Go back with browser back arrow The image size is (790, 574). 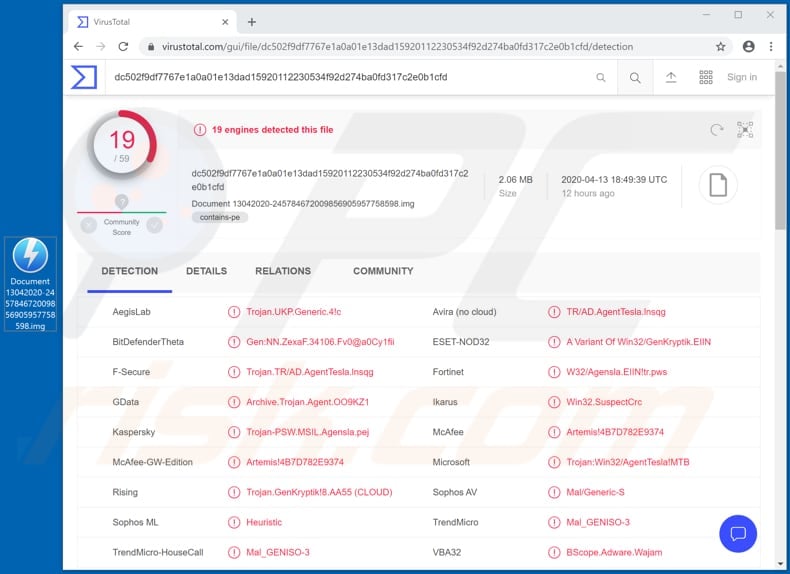78,46
